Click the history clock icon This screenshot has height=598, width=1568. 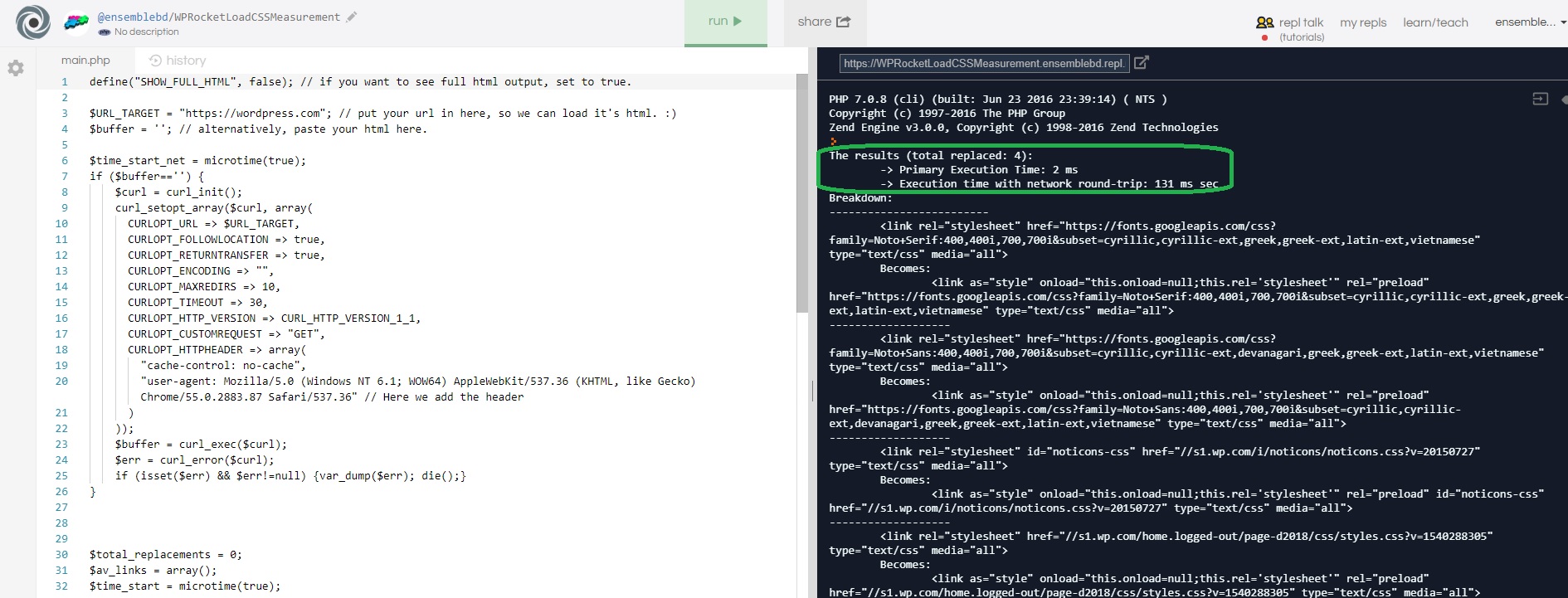pyautogui.click(x=155, y=61)
